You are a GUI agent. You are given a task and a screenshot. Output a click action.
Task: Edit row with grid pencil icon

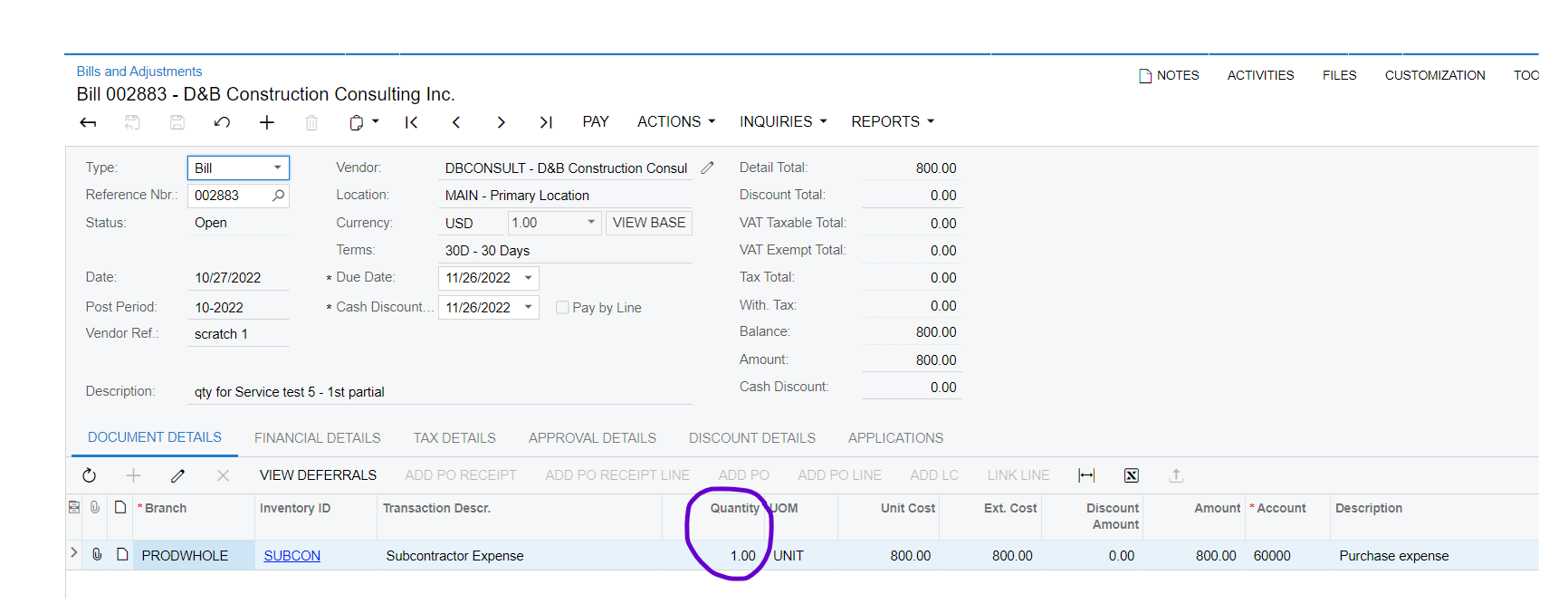tap(177, 475)
